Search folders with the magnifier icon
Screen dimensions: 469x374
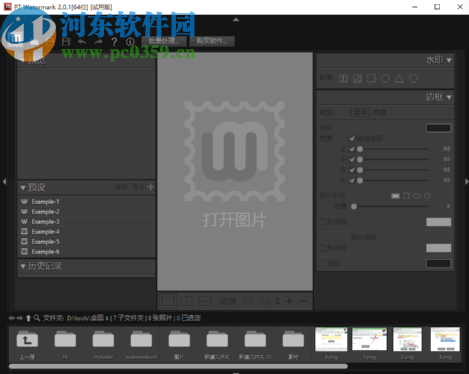pyautogui.click(x=37, y=318)
